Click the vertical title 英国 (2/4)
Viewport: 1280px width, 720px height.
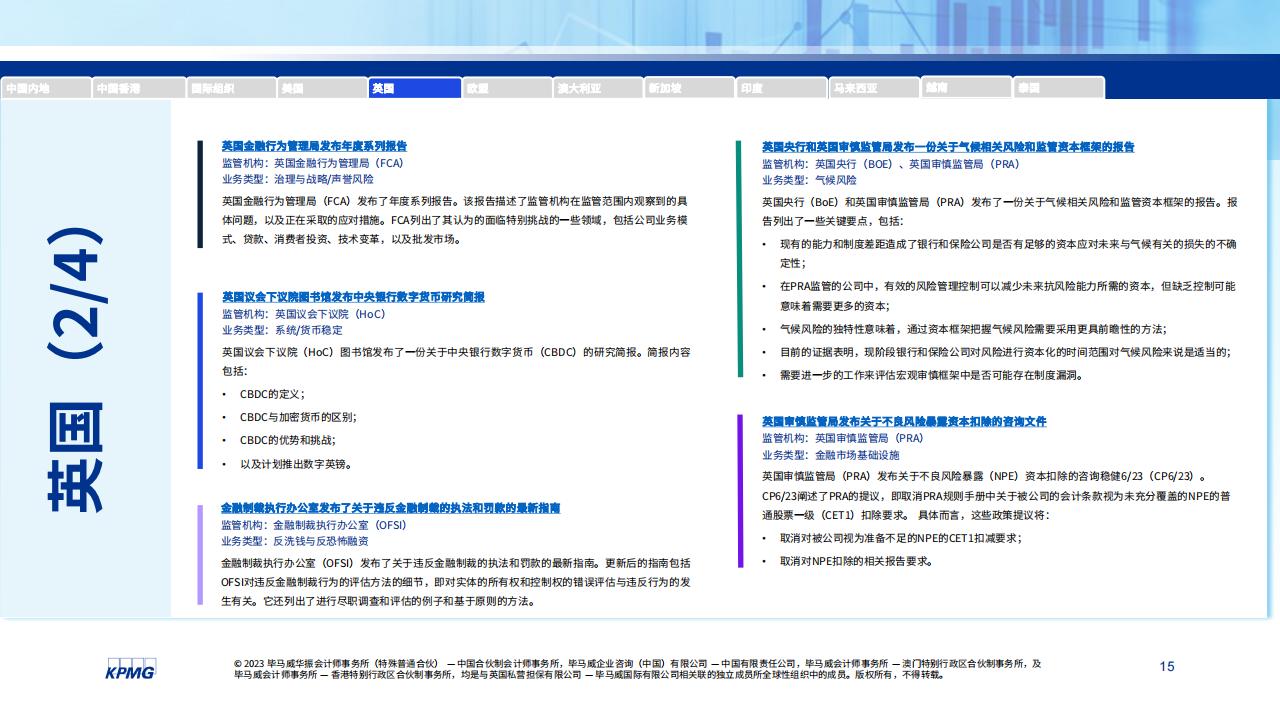point(75,370)
